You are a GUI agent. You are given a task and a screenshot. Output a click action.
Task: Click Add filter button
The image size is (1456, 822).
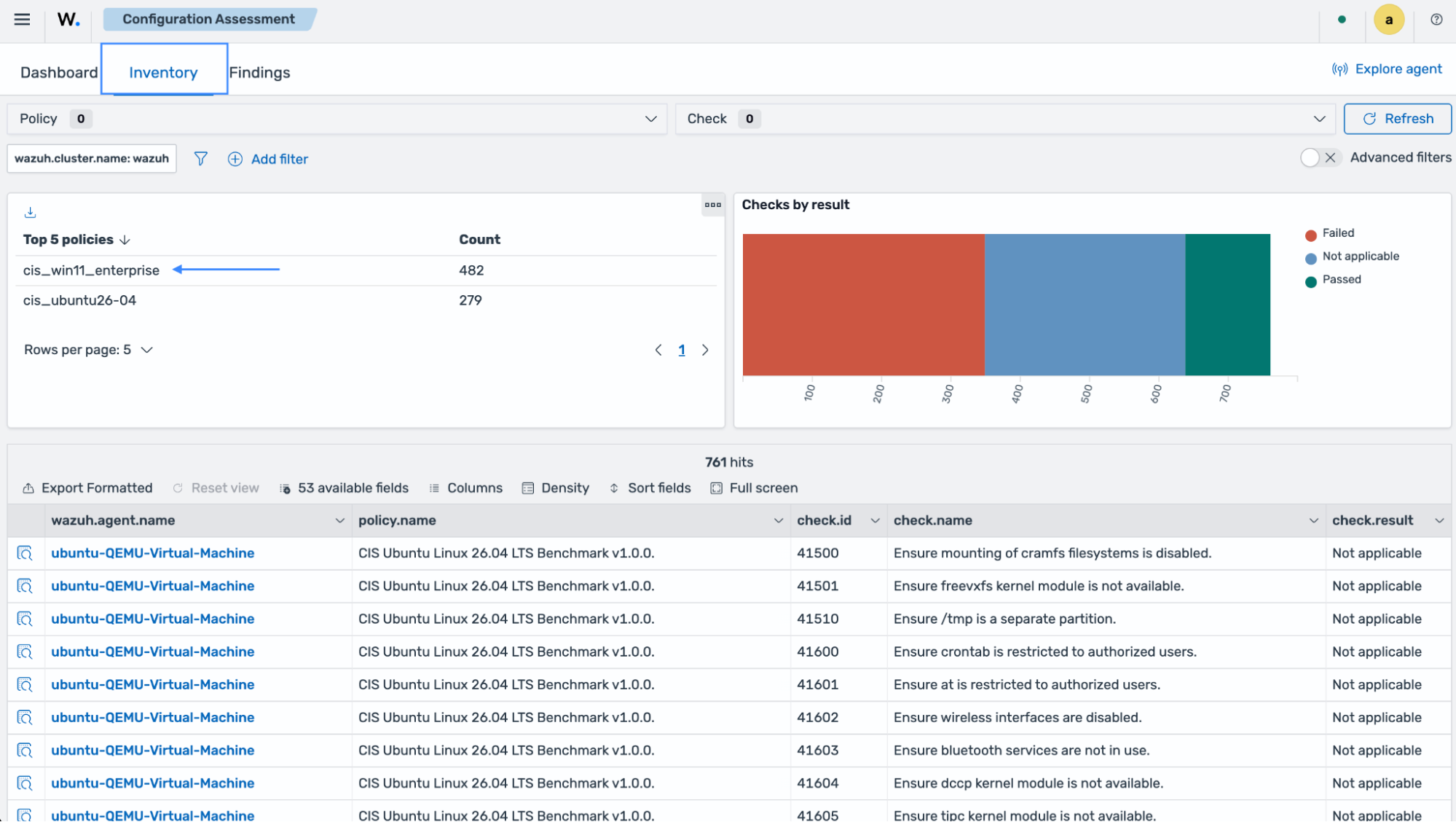pyautogui.click(x=268, y=159)
